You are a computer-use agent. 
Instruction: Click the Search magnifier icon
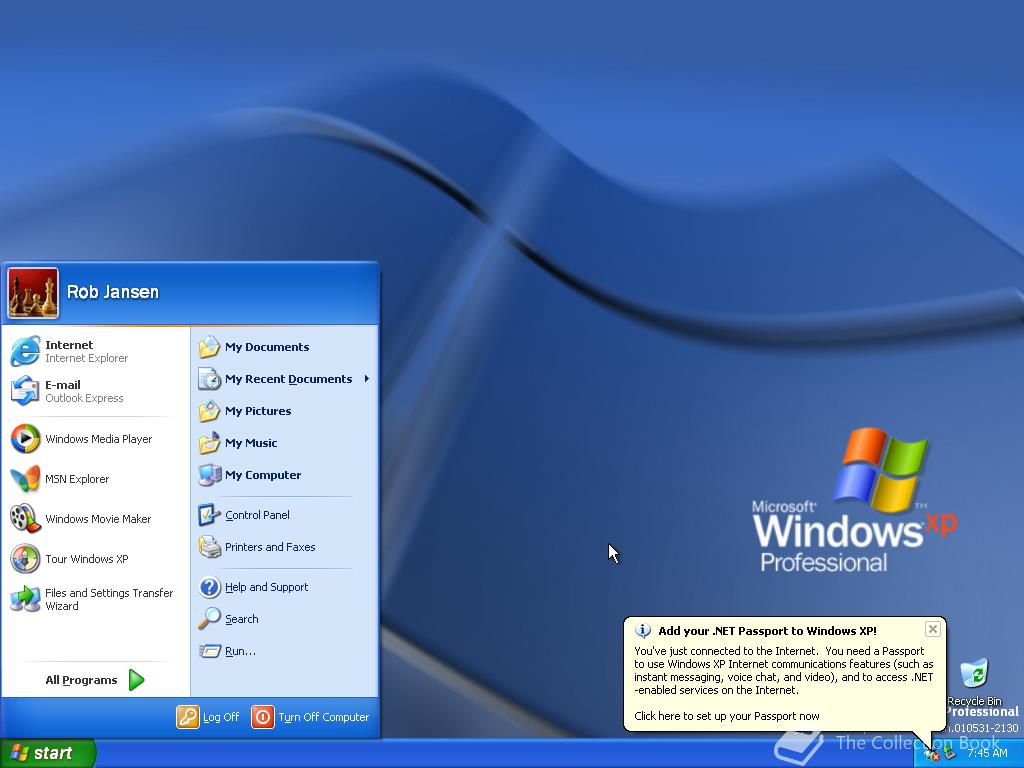[x=209, y=618]
